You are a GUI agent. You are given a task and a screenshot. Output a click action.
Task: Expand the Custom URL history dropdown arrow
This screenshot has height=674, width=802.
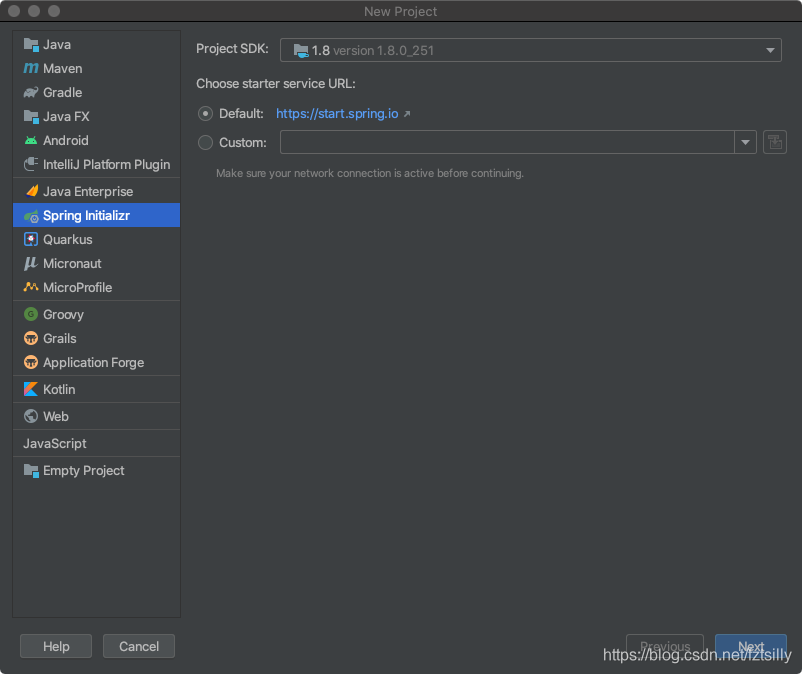pos(745,142)
